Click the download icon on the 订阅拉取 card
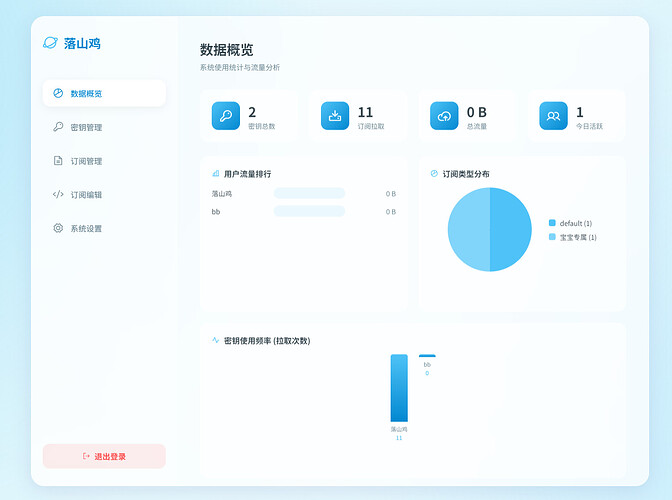Screen dimensions: 672x500 tap(335, 116)
